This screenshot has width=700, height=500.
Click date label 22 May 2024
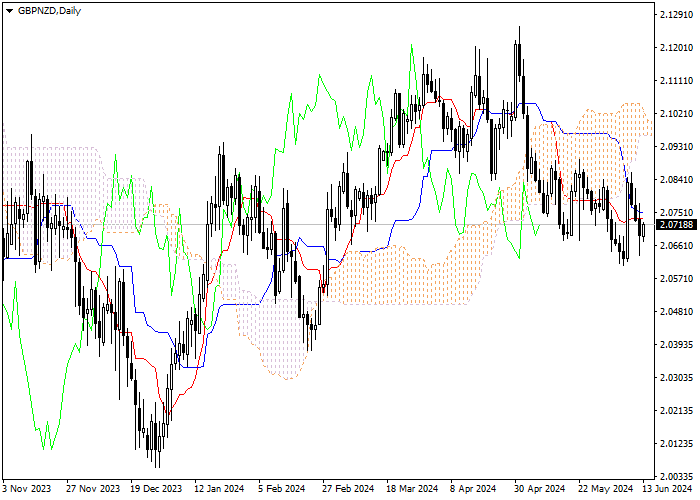[606, 489]
